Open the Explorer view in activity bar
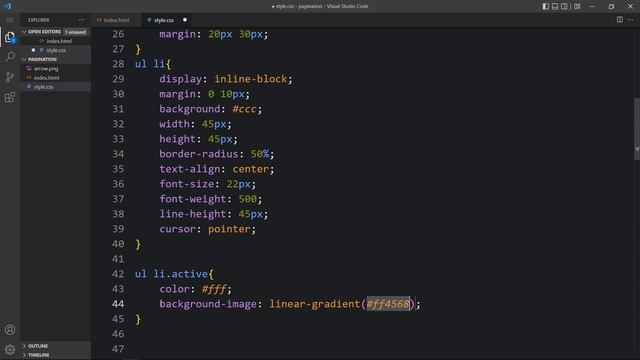Screen dimensions: 640x360 pyautogui.click(x=10, y=37)
